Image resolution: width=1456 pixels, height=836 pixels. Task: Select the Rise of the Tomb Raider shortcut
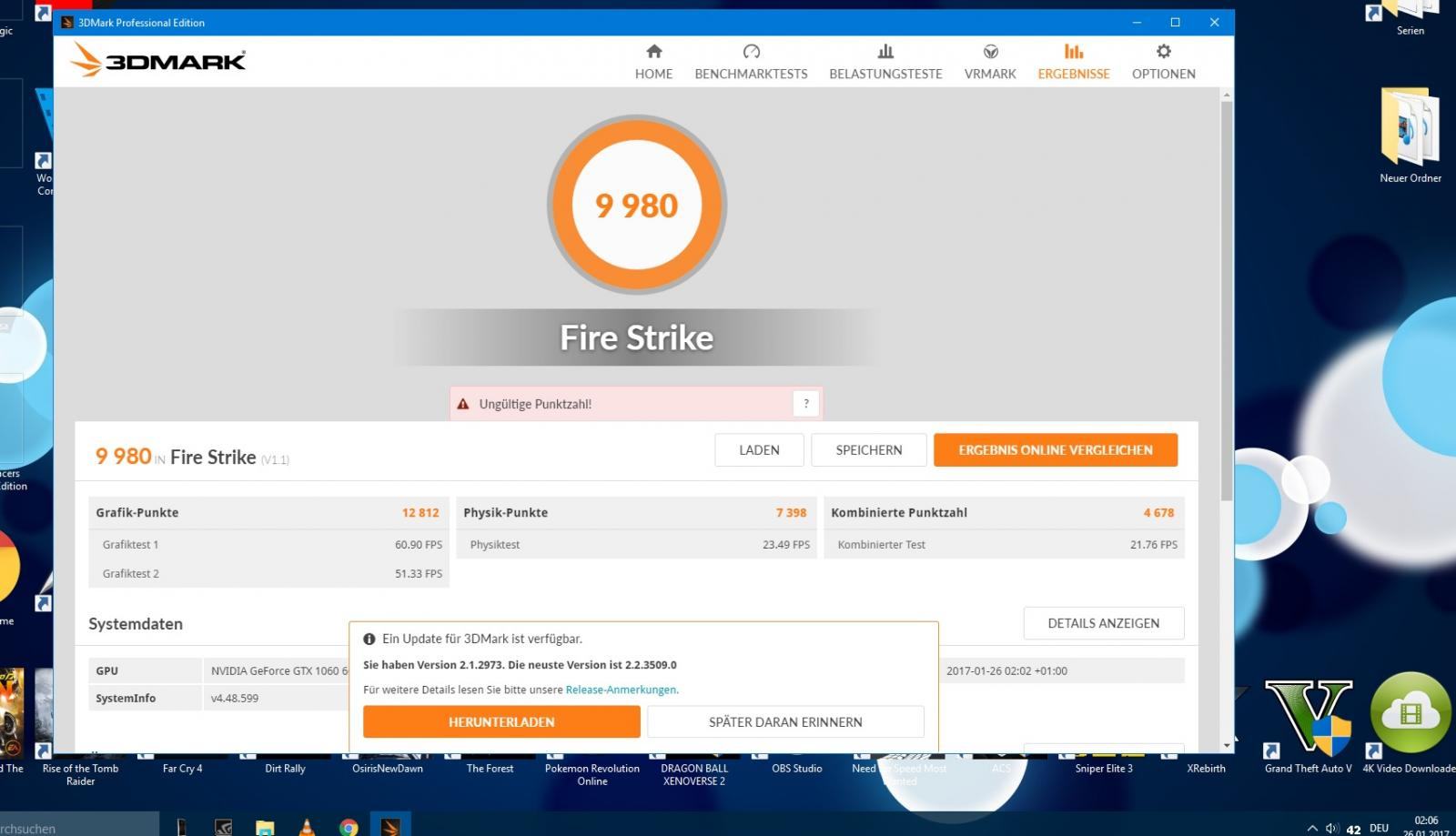(80, 774)
